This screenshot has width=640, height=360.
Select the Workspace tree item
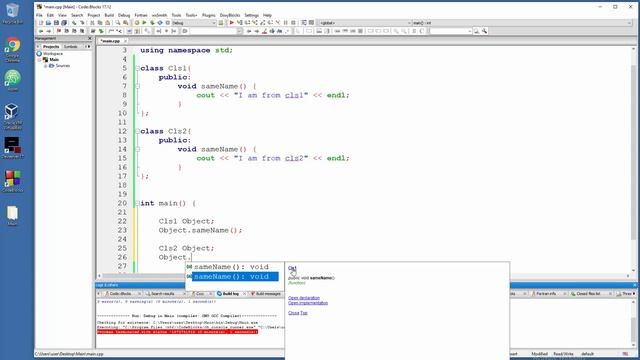53,53
